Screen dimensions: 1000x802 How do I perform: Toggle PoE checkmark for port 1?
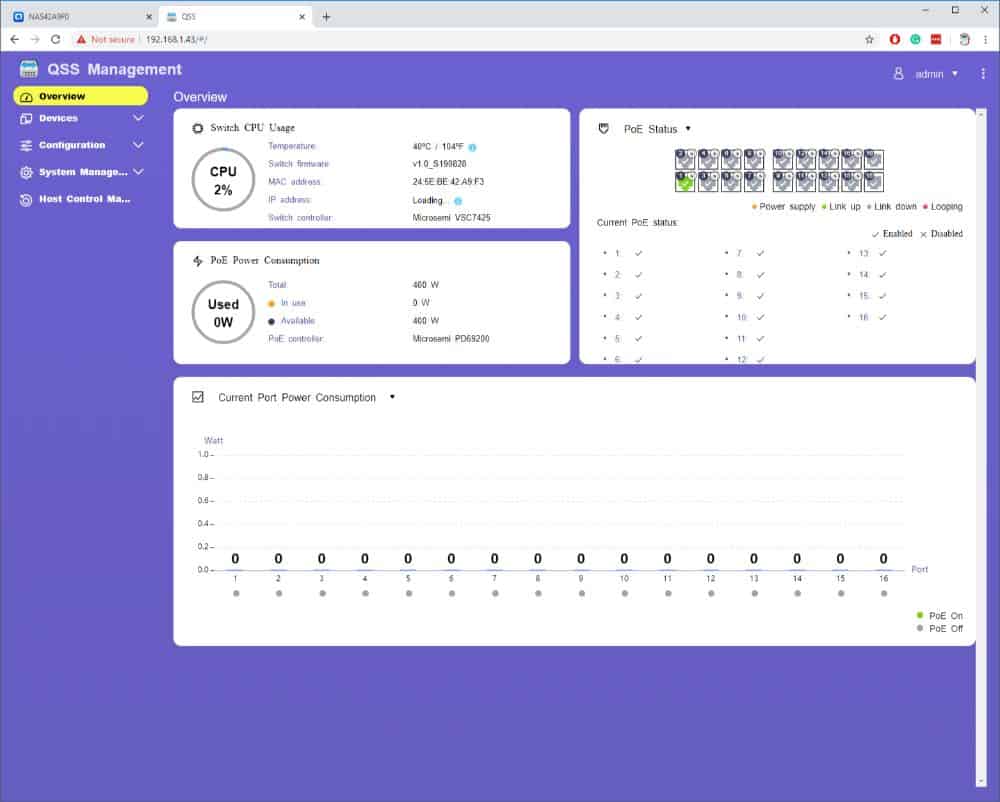[x=638, y=253]
